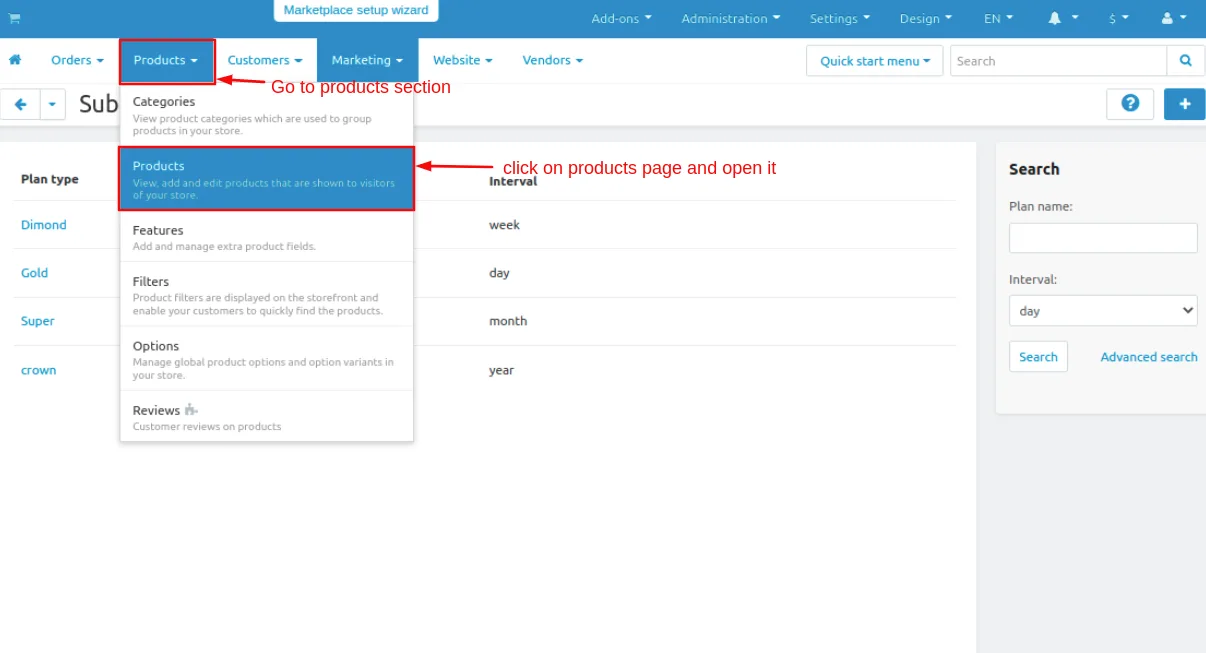Click the search magnifier button
The image size is (1206, 653).
click(x=1185, y=61)
